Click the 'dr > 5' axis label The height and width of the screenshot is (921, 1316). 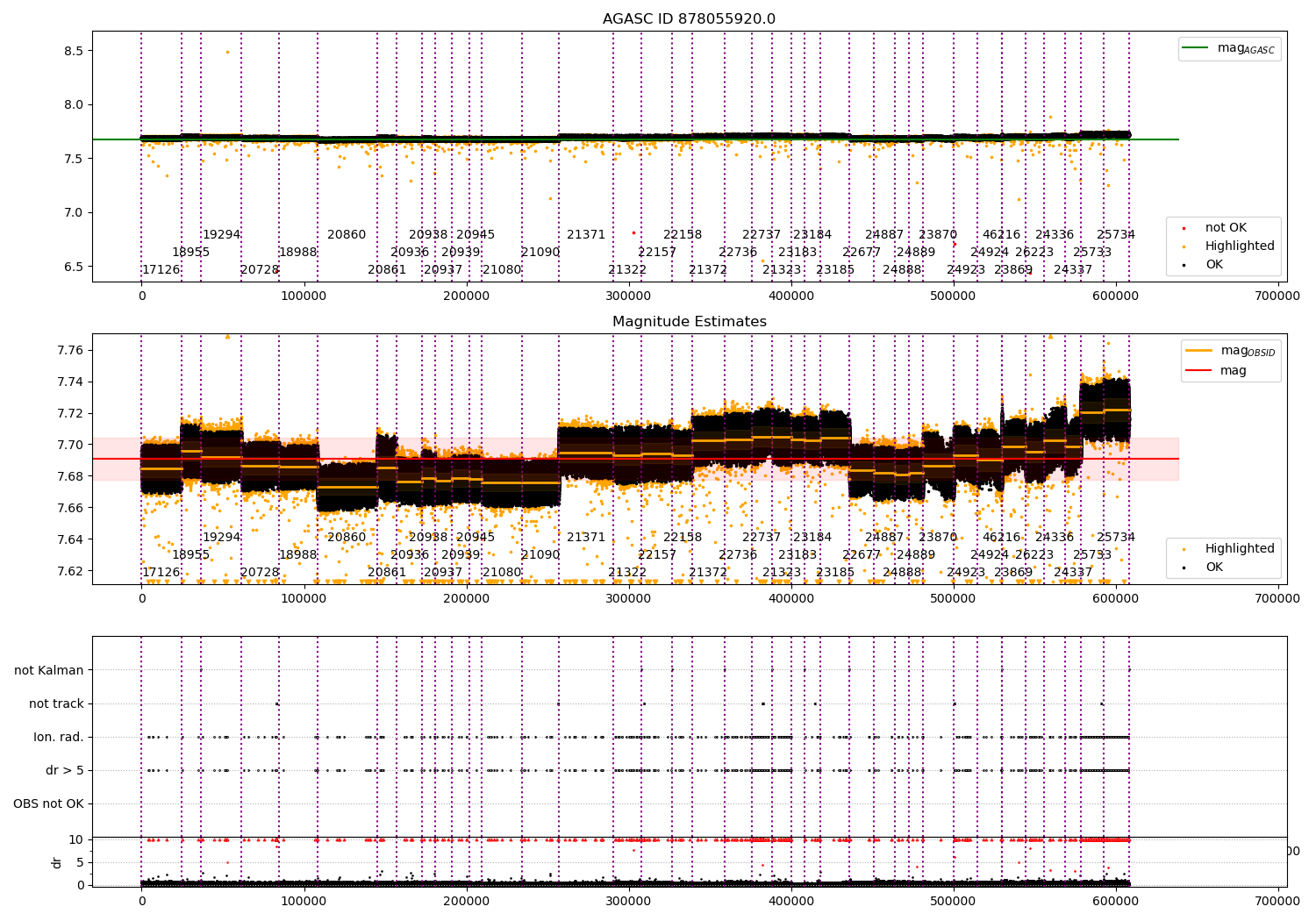pyautogui.click(x=65, y=770)
